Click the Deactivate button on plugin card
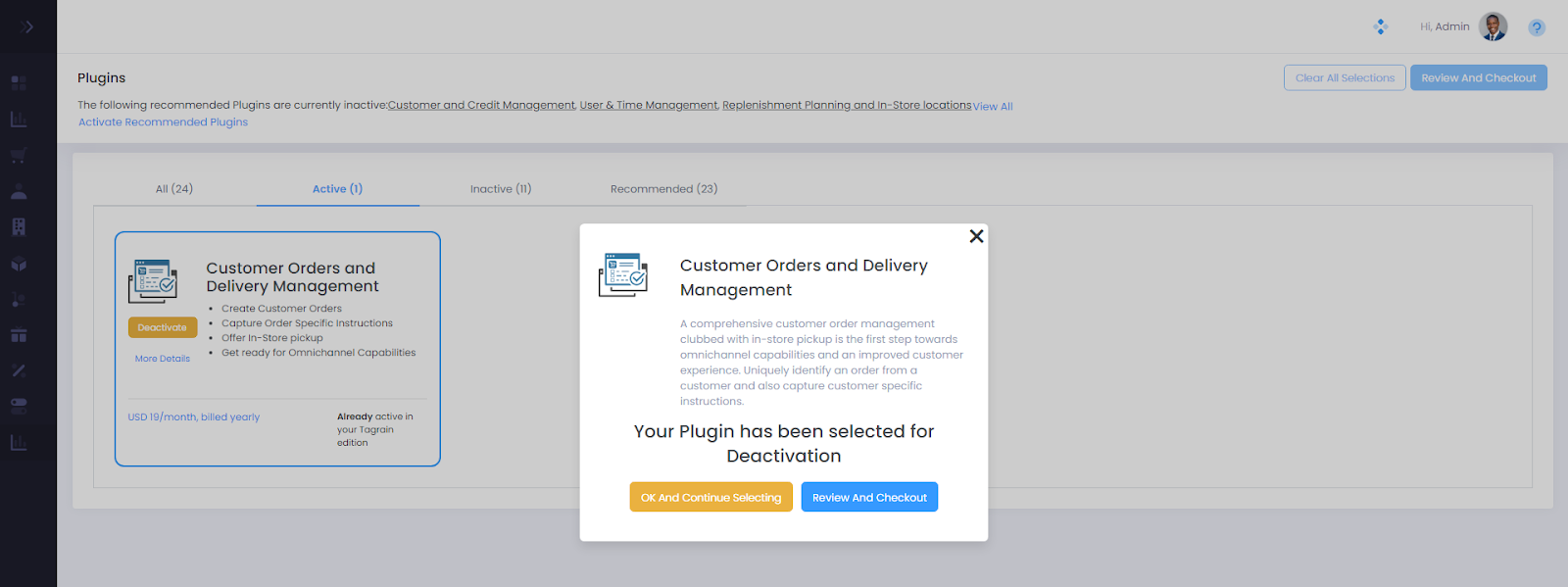The image size is (1568, 587). [x=163, y=327]
